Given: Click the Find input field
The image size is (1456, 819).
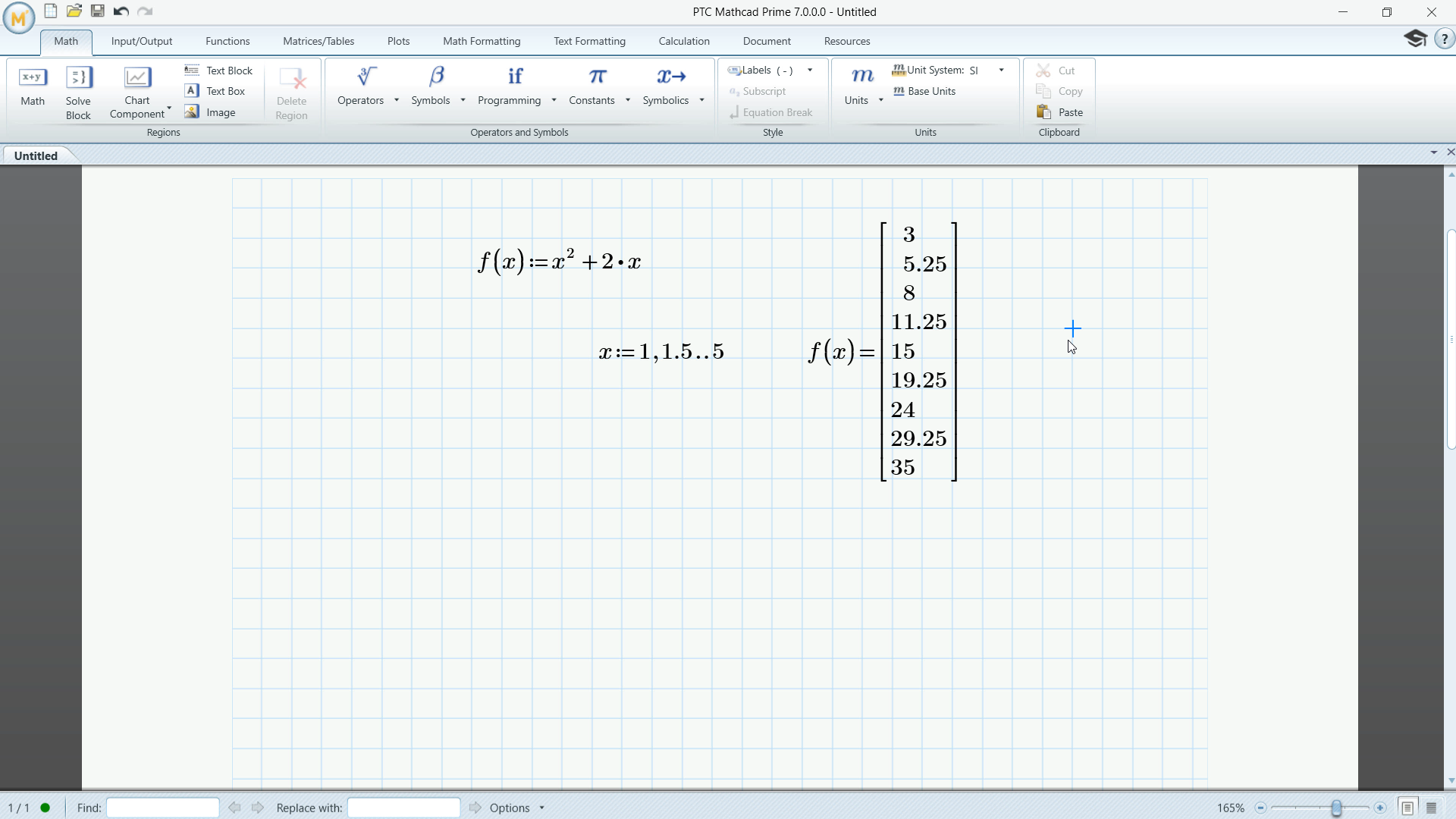Looking at the screenshot, I should (x=163, y=808).
